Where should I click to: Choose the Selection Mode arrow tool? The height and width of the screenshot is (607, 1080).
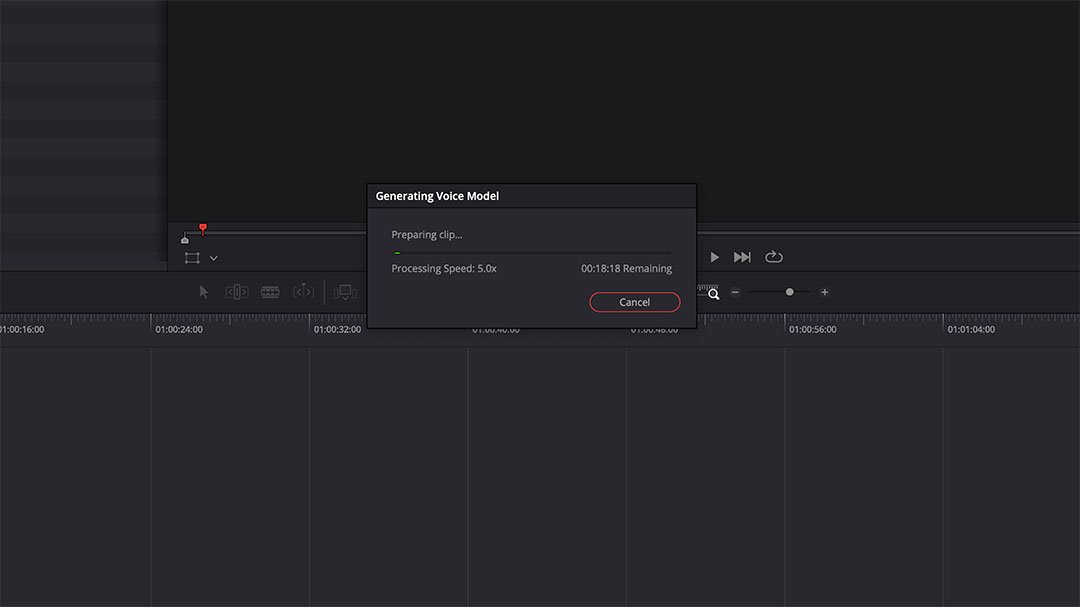pyautogui.click(x=203, y=292)
